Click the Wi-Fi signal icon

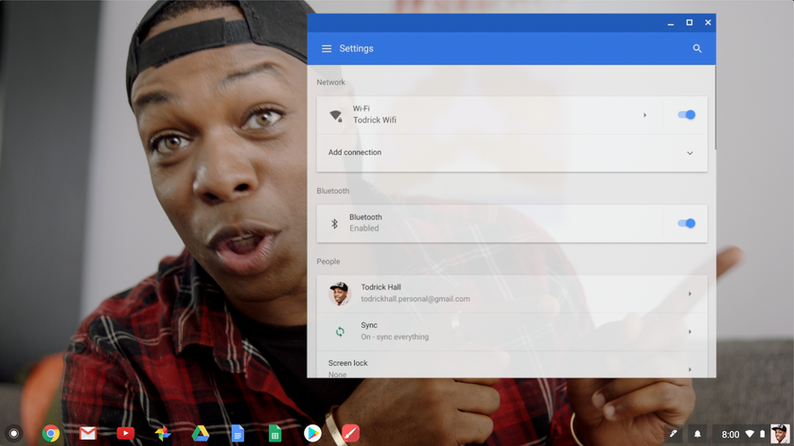click(x=336, y=115)
